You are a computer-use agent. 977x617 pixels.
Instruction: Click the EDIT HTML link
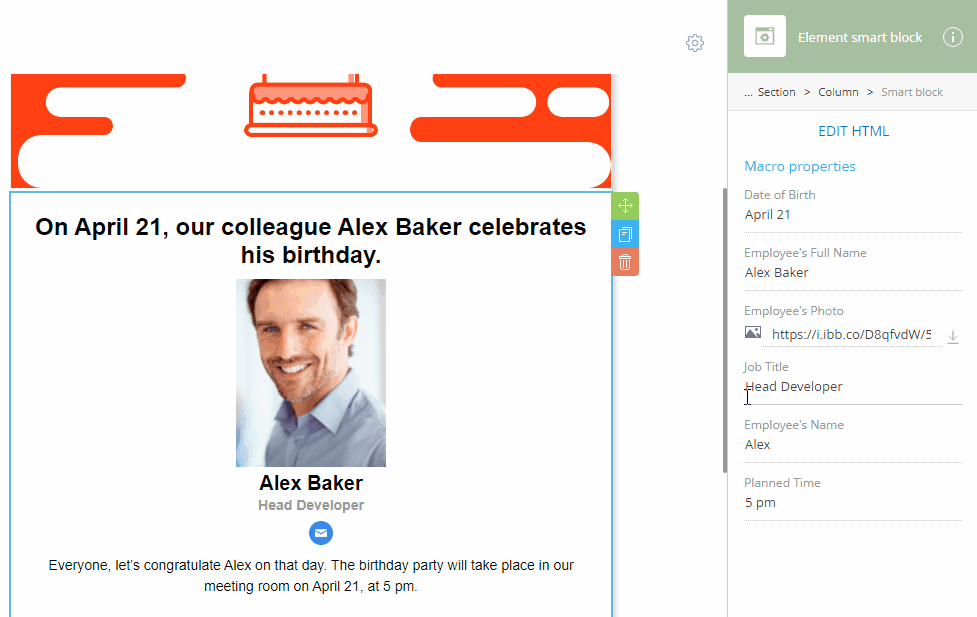[x=853, y=131]
